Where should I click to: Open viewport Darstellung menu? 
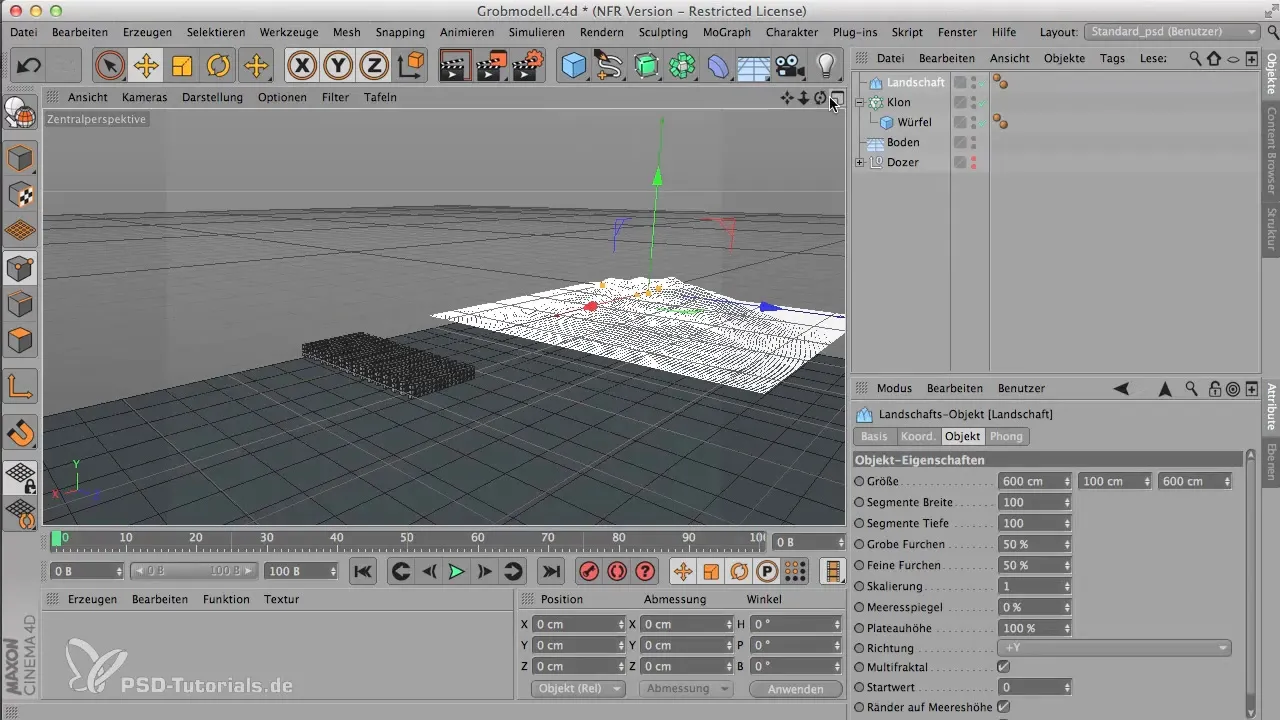[212, 97]
